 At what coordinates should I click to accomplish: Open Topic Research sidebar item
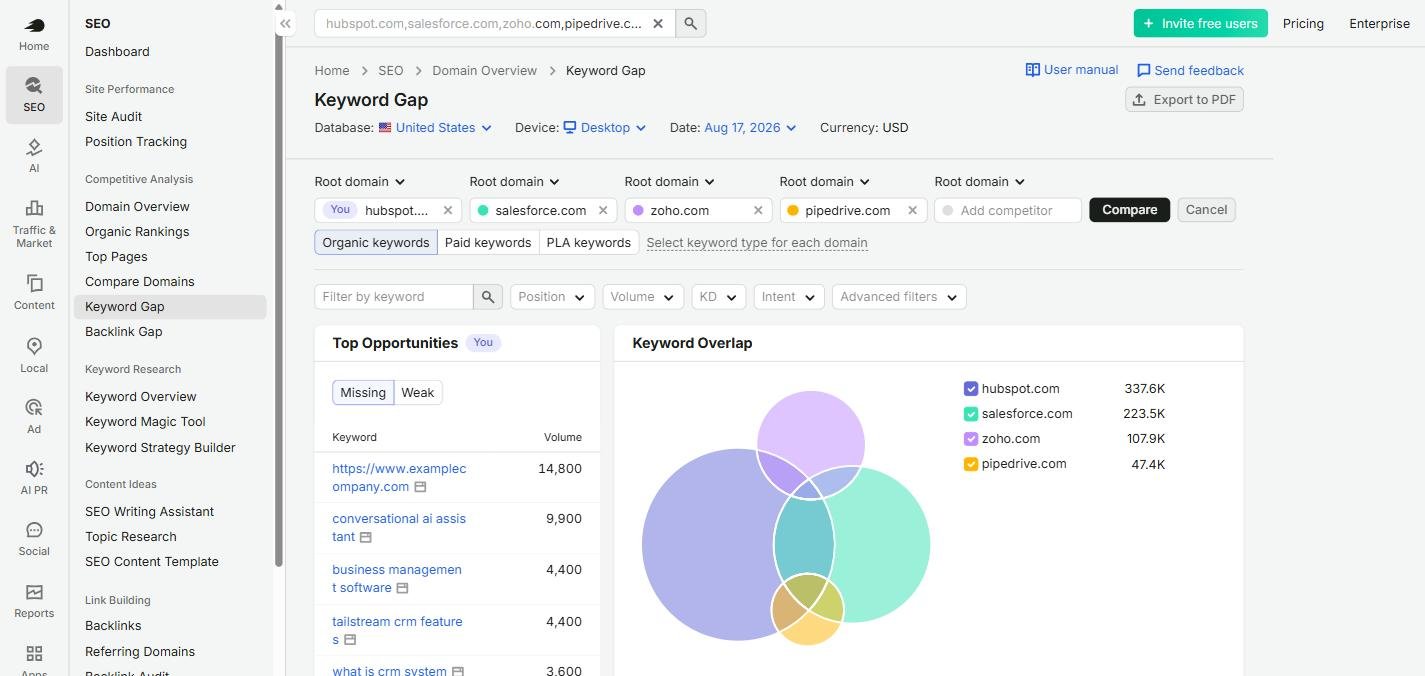click(131, 536)
